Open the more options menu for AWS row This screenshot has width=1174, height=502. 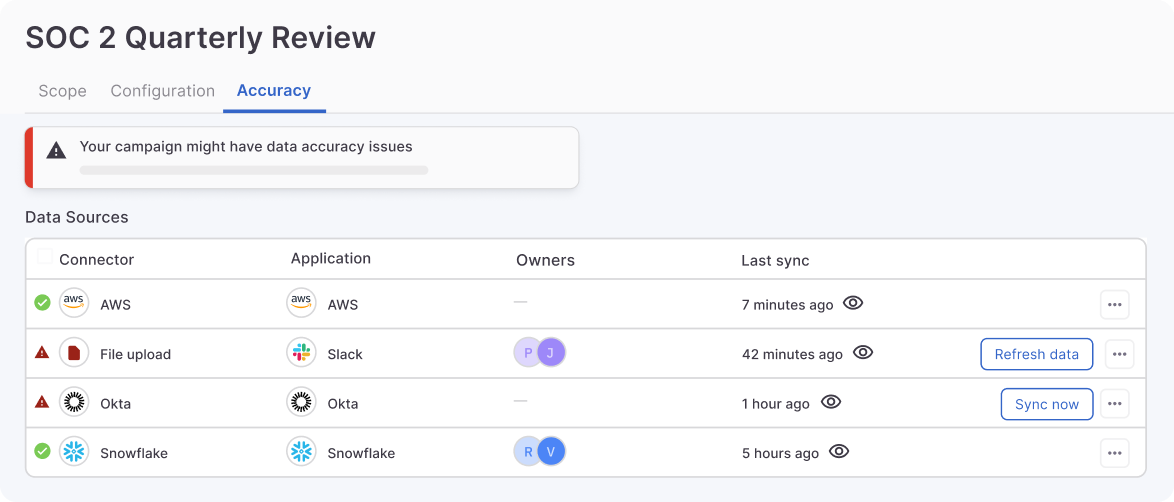click(x=1115, y=304)
